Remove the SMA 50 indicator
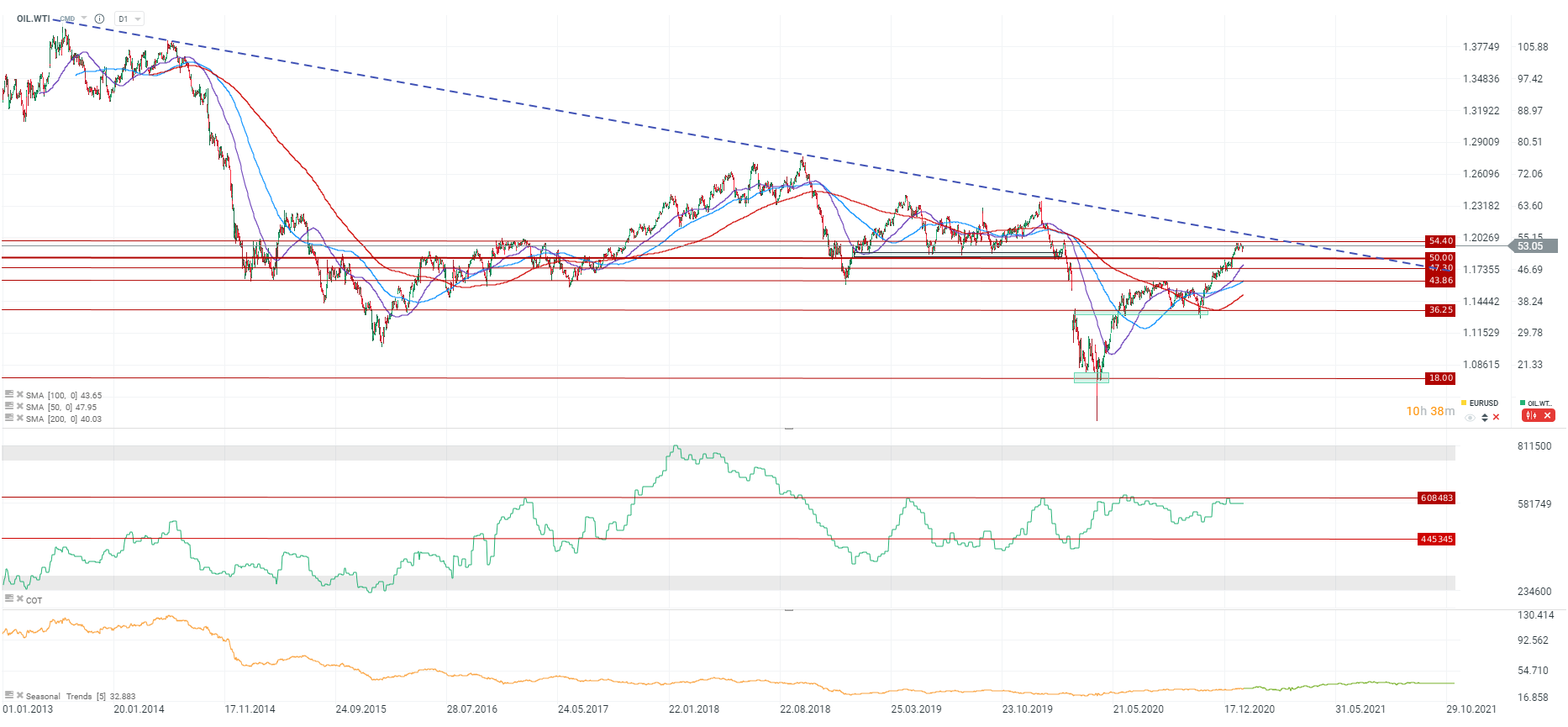 tap(19, 406)
